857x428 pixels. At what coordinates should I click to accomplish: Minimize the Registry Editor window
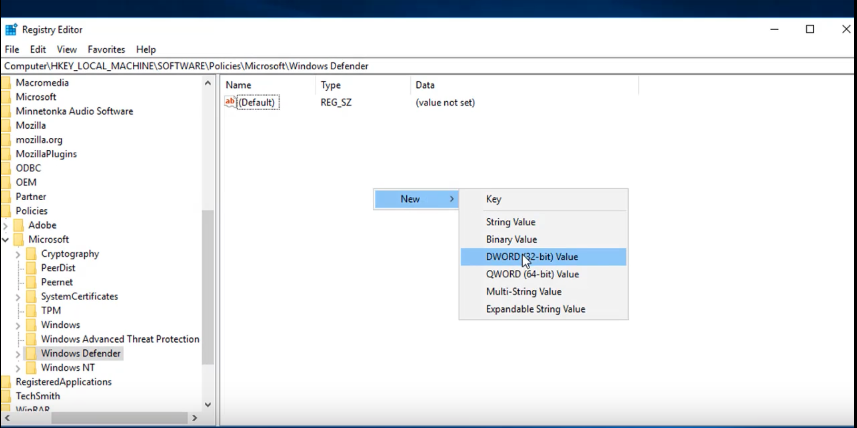tap(774, 30)
